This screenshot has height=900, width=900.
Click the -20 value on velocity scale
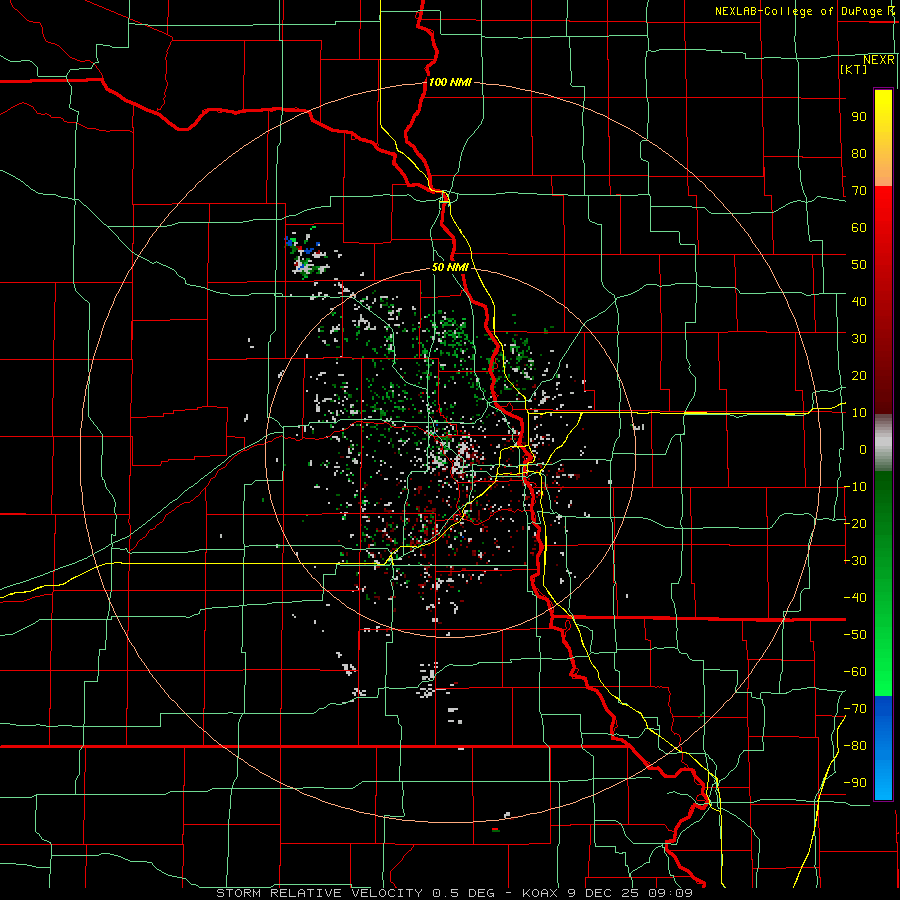[x=855, y=524]
